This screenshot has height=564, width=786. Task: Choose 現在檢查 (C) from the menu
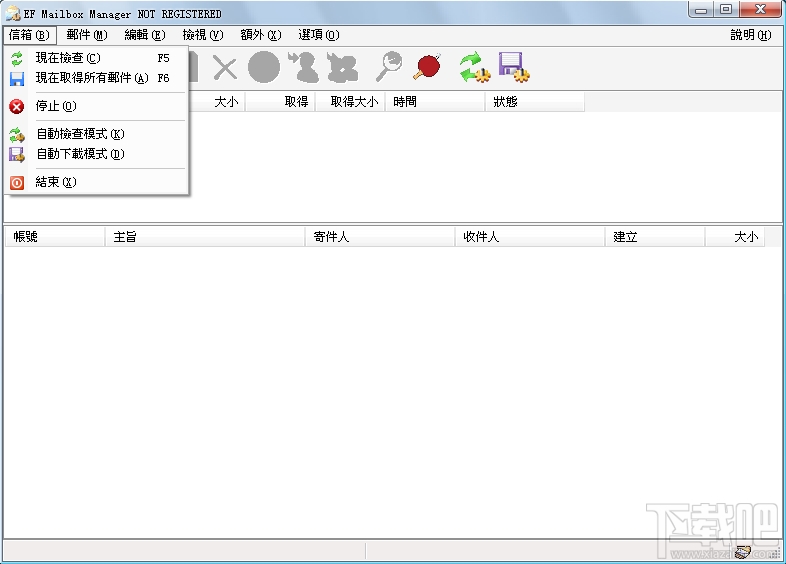pos(96,58)
